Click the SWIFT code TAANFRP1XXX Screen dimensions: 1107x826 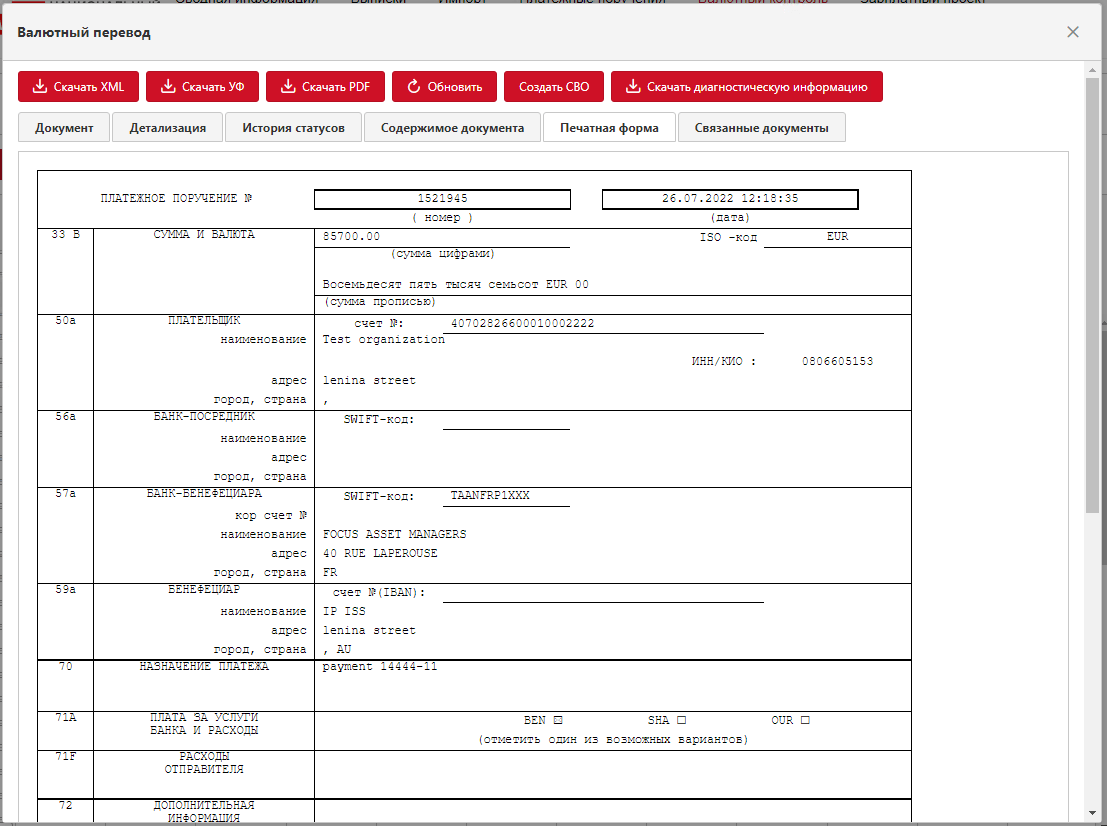pos(490,496)
